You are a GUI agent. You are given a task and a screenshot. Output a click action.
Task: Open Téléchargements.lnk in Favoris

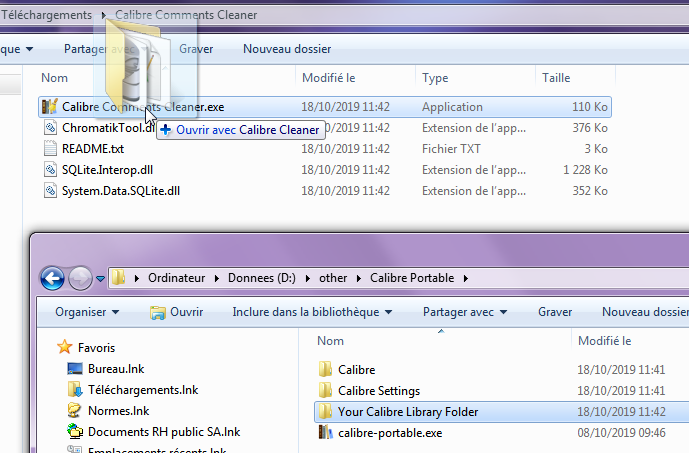143,390
